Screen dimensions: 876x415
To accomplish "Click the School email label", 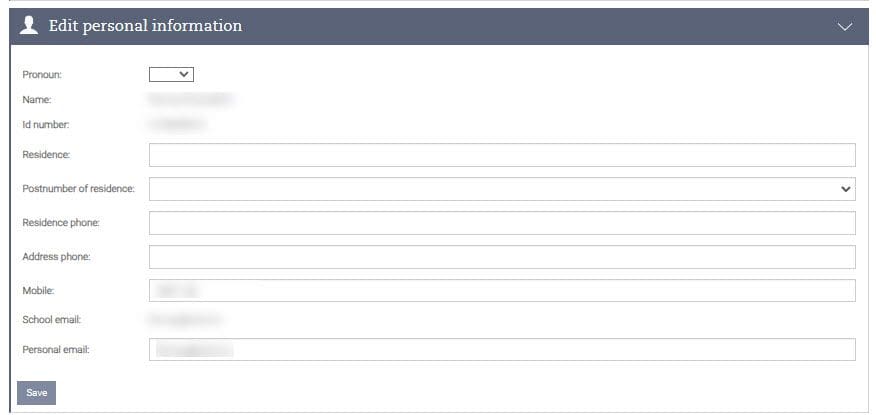I will pyautogui.click(x=51, y=320).
